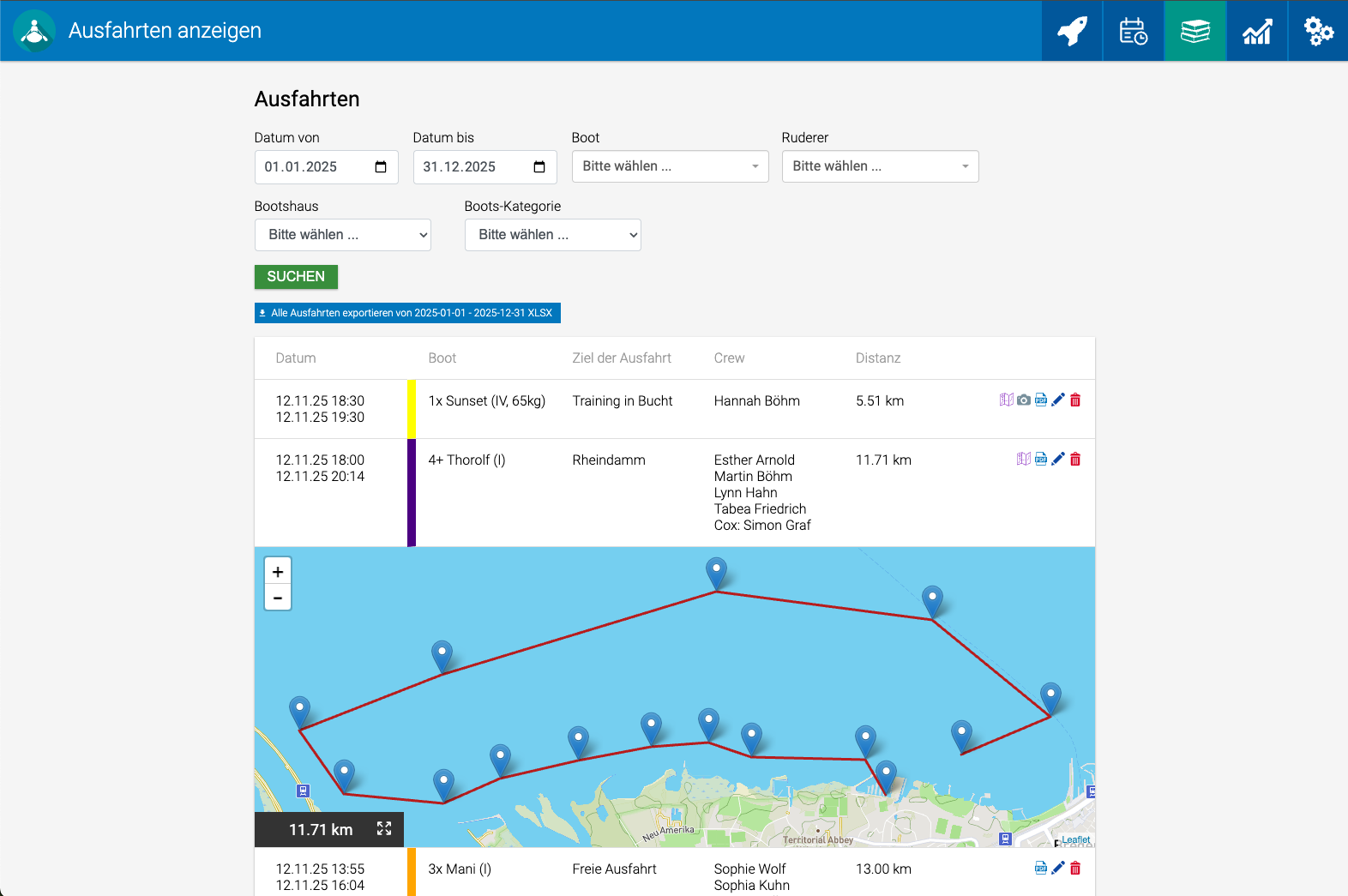The image size is (1348, 896).
Task: Expand the map to fullscreen
Action: coord(384,828)
